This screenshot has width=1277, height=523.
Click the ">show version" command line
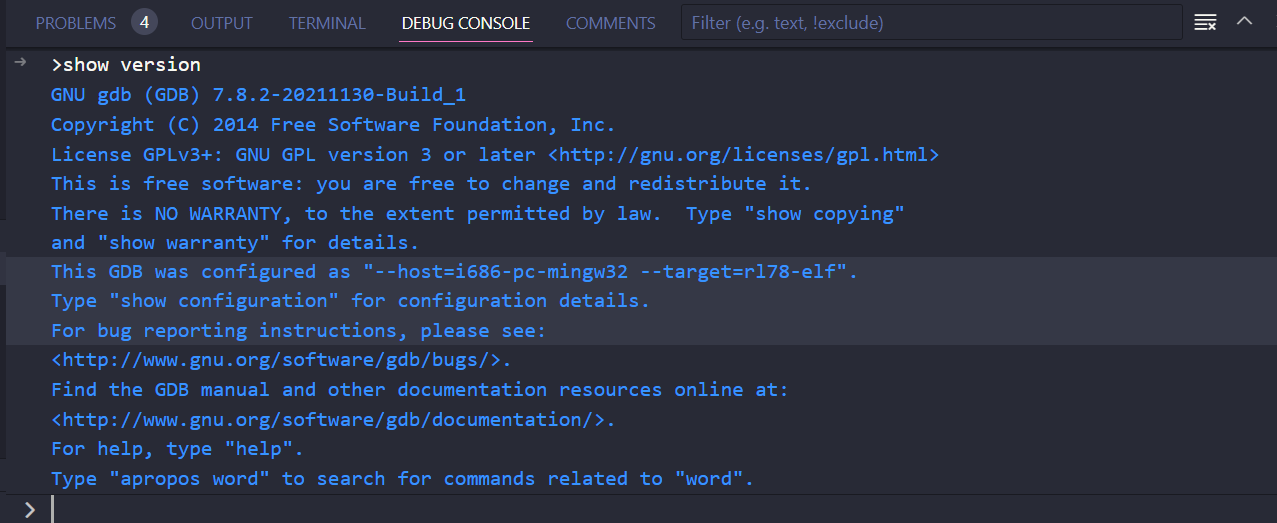tap(126, 65)
